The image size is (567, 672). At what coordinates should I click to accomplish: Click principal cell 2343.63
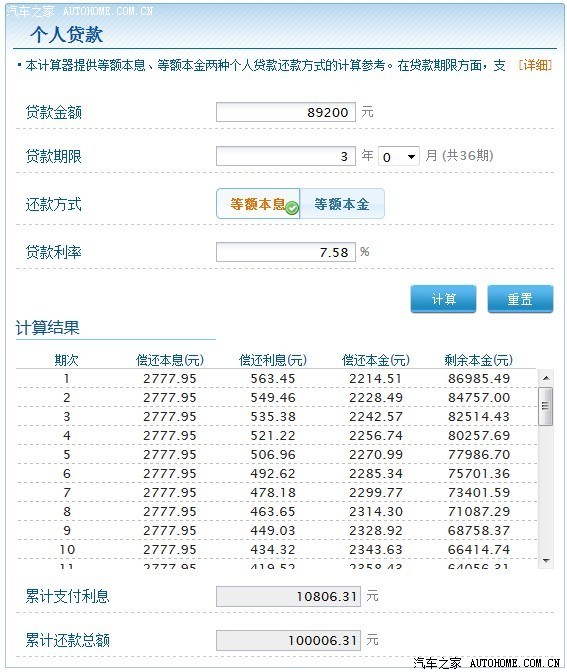[x=376, y=549]
